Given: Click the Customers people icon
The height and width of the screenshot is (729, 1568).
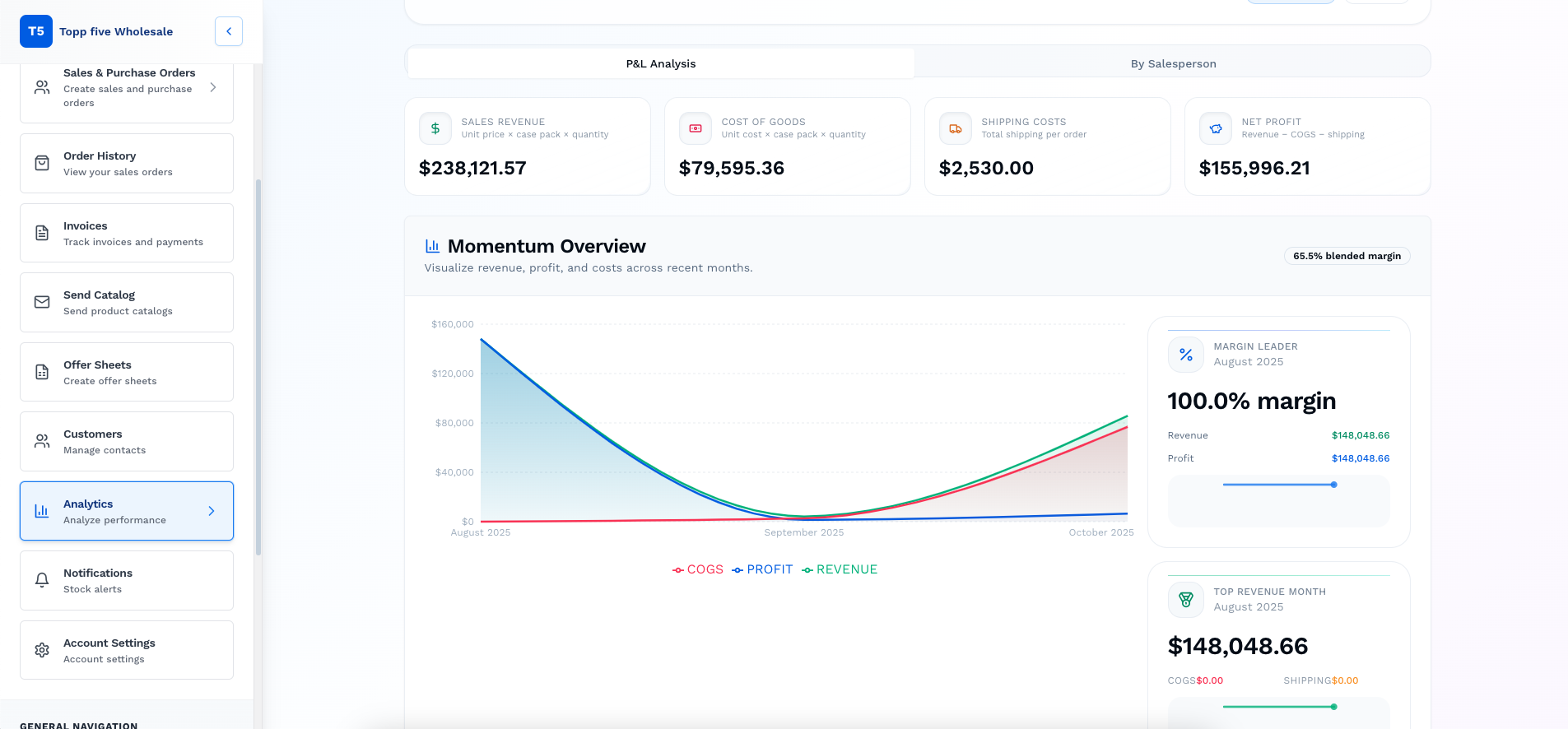Looking at the screenshot, I should (x=42, y=441).
